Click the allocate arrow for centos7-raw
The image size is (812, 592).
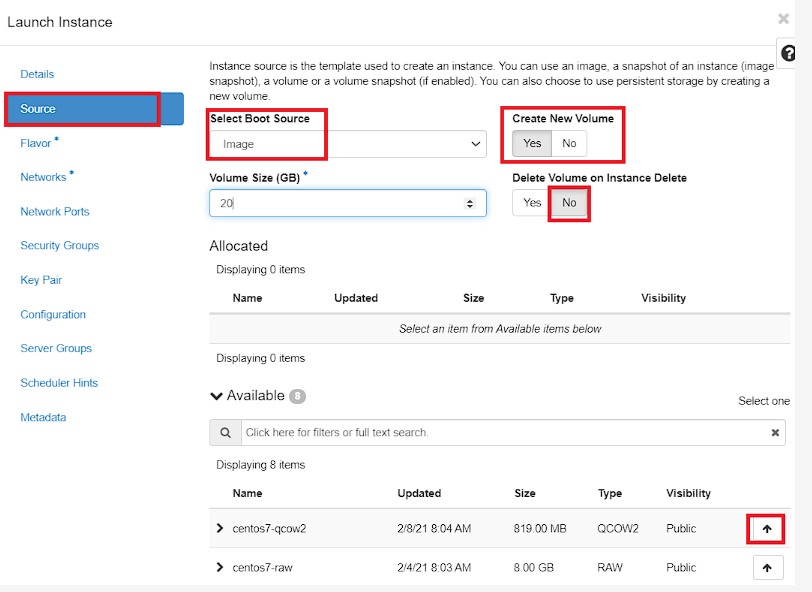767,568
